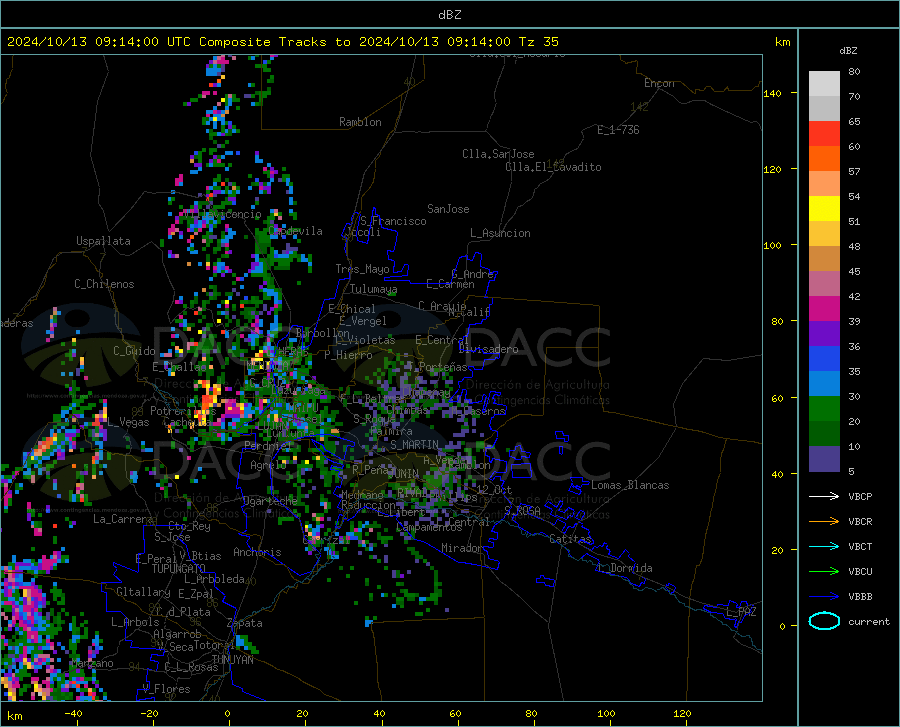Click the Clla.El_Cavadito map label

point(553,167)
